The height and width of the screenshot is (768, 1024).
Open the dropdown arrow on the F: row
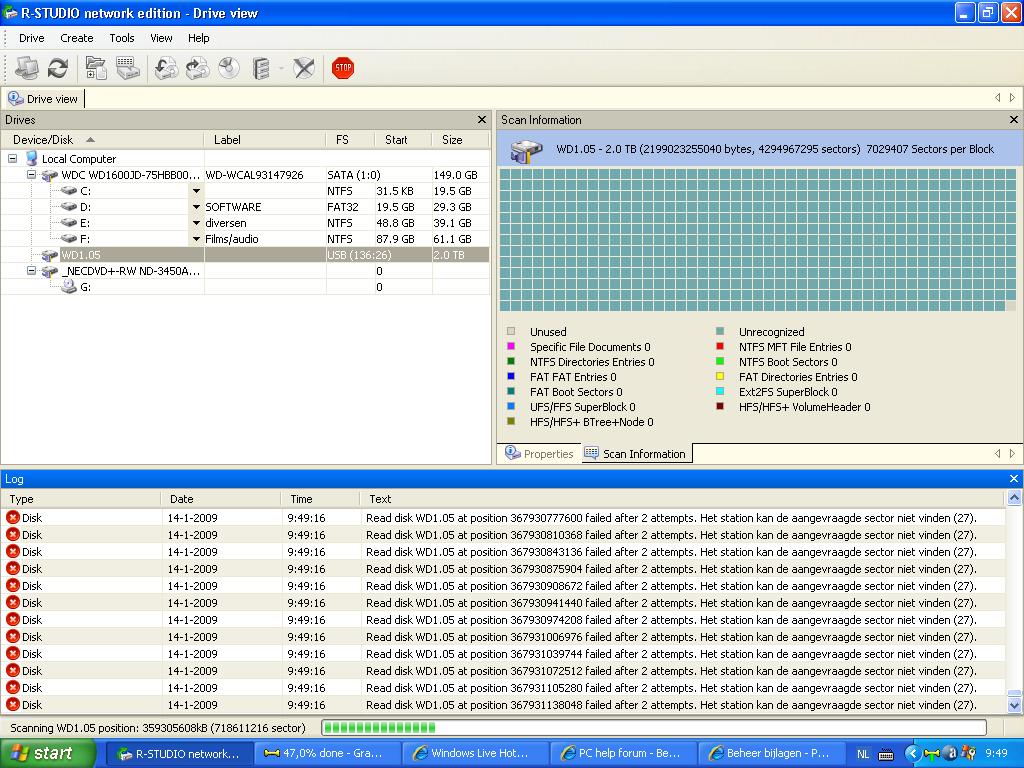[x=196, y=239]
